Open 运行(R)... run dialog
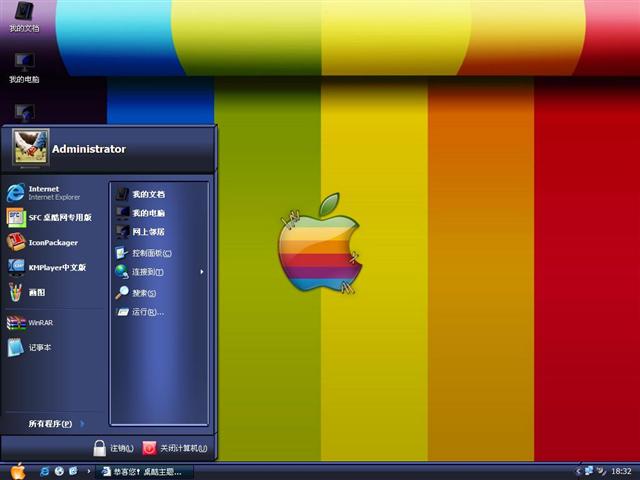This screenshot has height=480, width=640. pyautogui.click(x=140, y=312)
